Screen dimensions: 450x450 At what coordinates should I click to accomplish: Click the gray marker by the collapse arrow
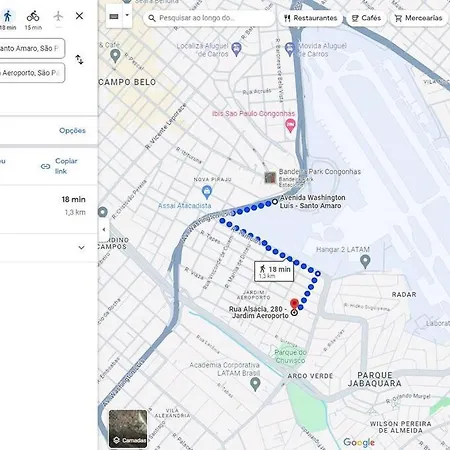(103, 212)
